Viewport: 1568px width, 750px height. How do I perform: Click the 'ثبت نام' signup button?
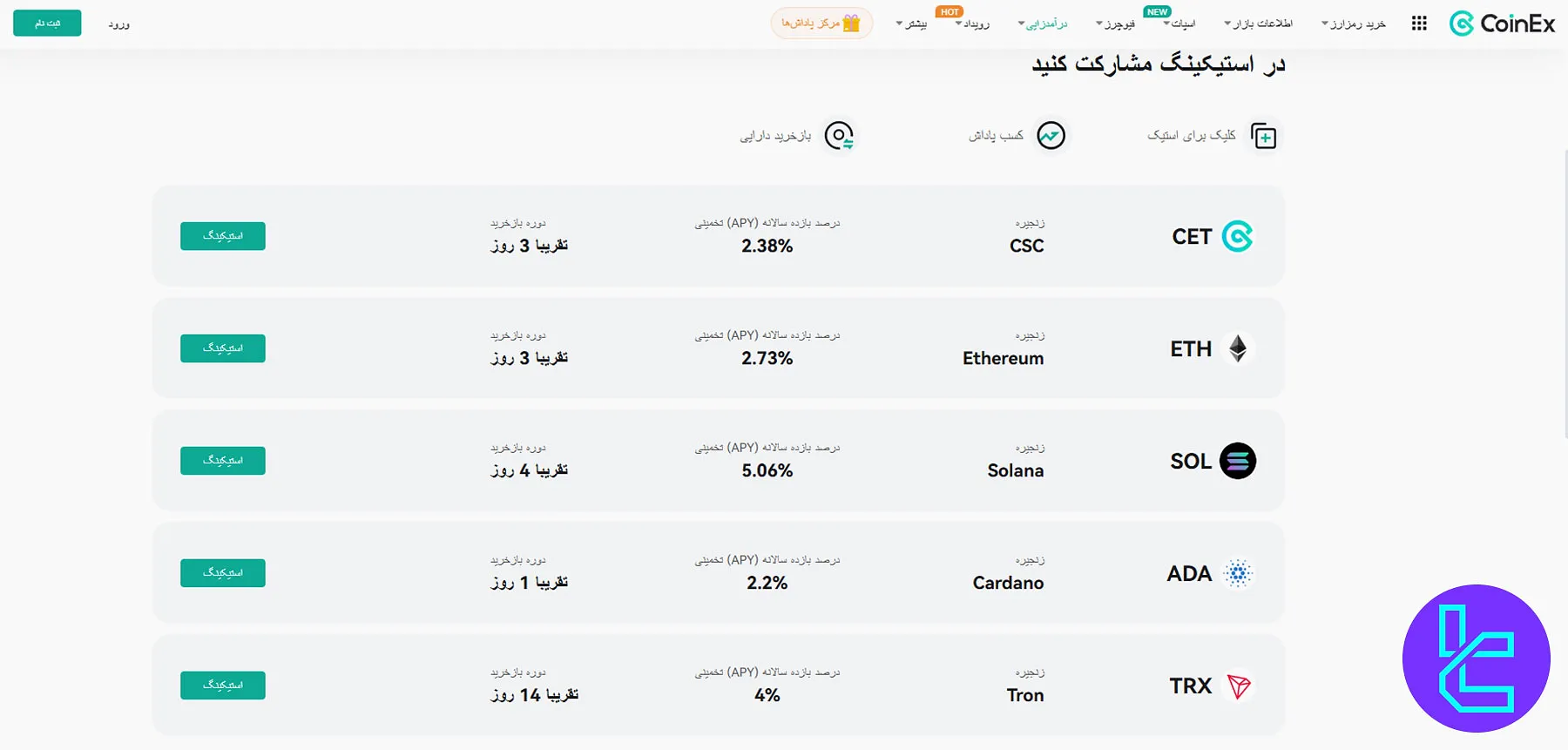pyautogui.click(x=46, y=23)
